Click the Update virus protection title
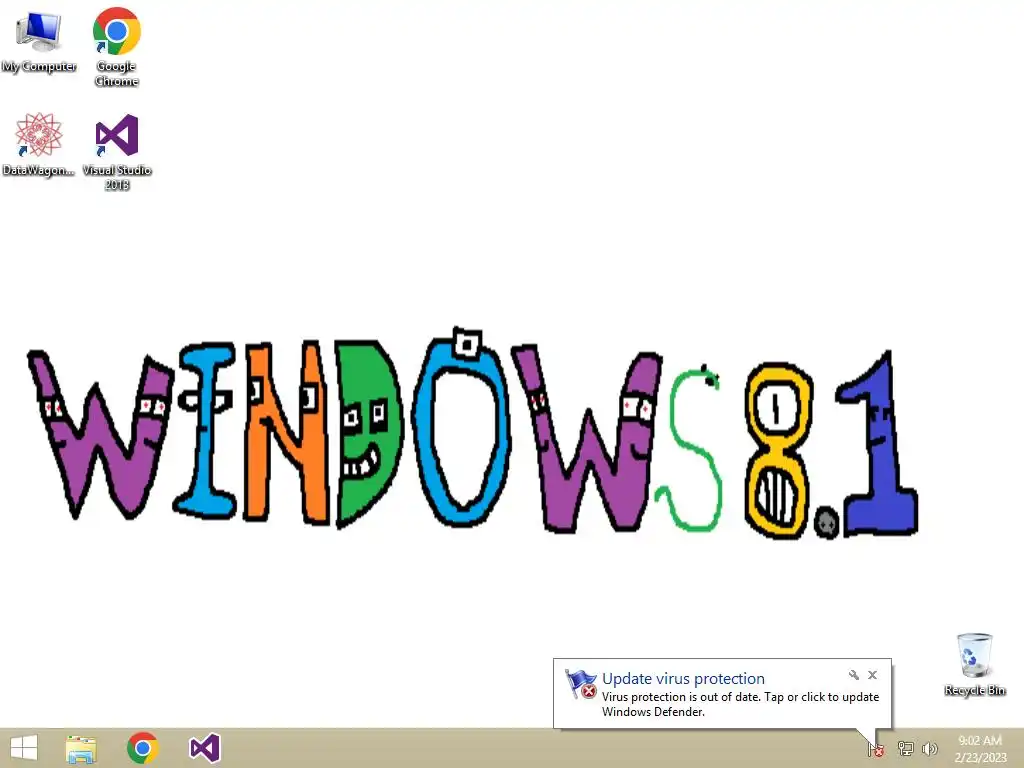Viewport: 1024px width, 768px height. pyautogui.click(x=683, y=679)
